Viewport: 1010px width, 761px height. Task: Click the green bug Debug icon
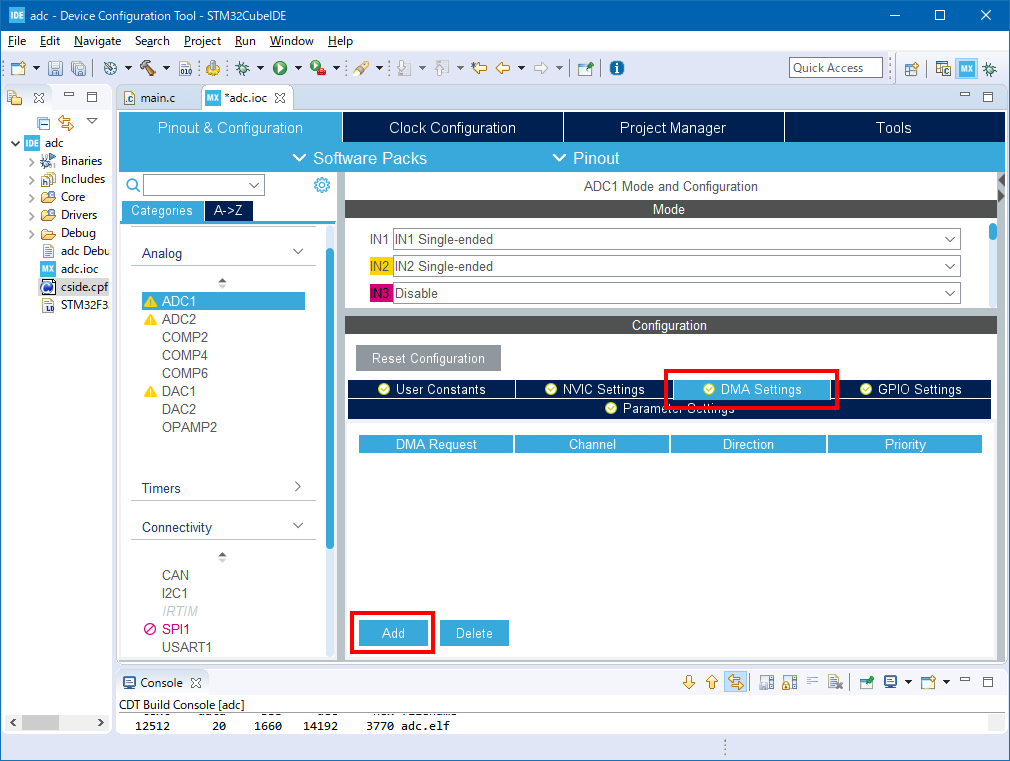coord(243,68)
